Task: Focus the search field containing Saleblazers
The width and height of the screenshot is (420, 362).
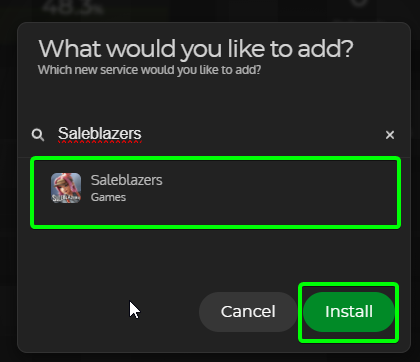Action: [213, 134]
